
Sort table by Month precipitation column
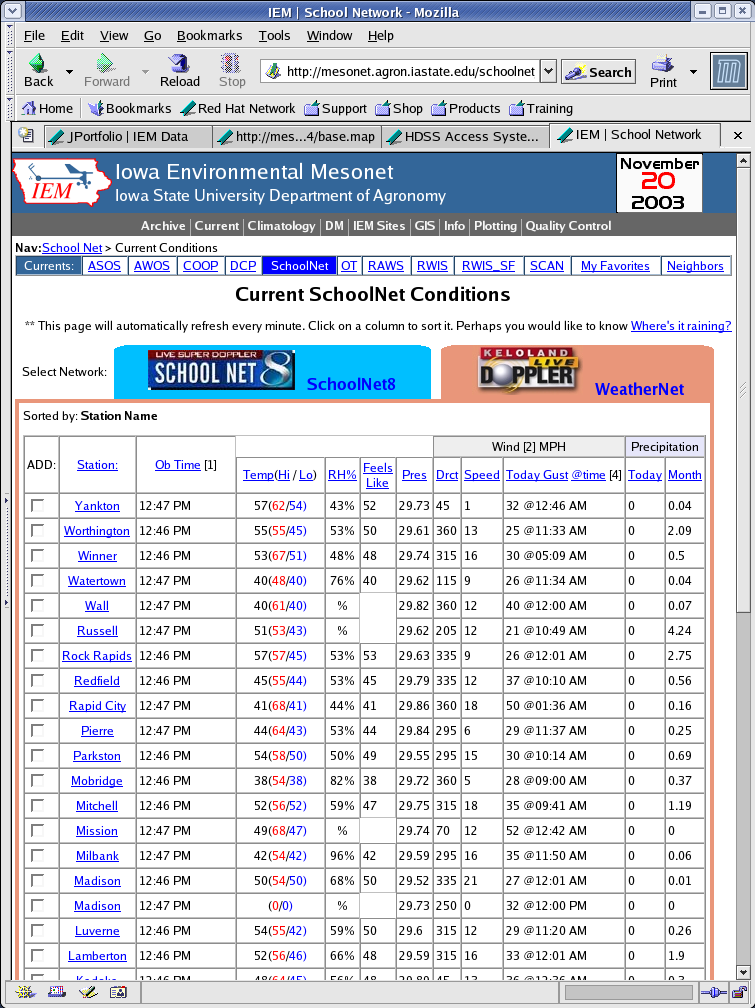pyautogui.click(x=684, y=475)
